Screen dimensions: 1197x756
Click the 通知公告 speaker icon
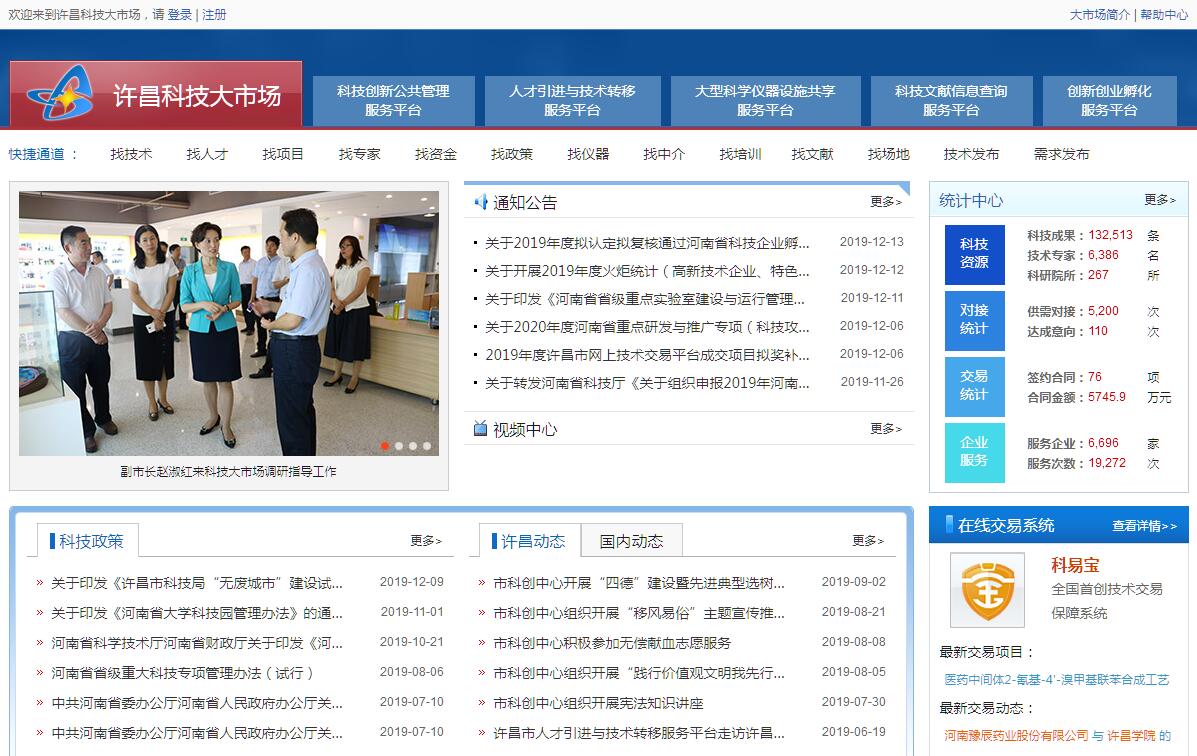(x=481, y=202)
